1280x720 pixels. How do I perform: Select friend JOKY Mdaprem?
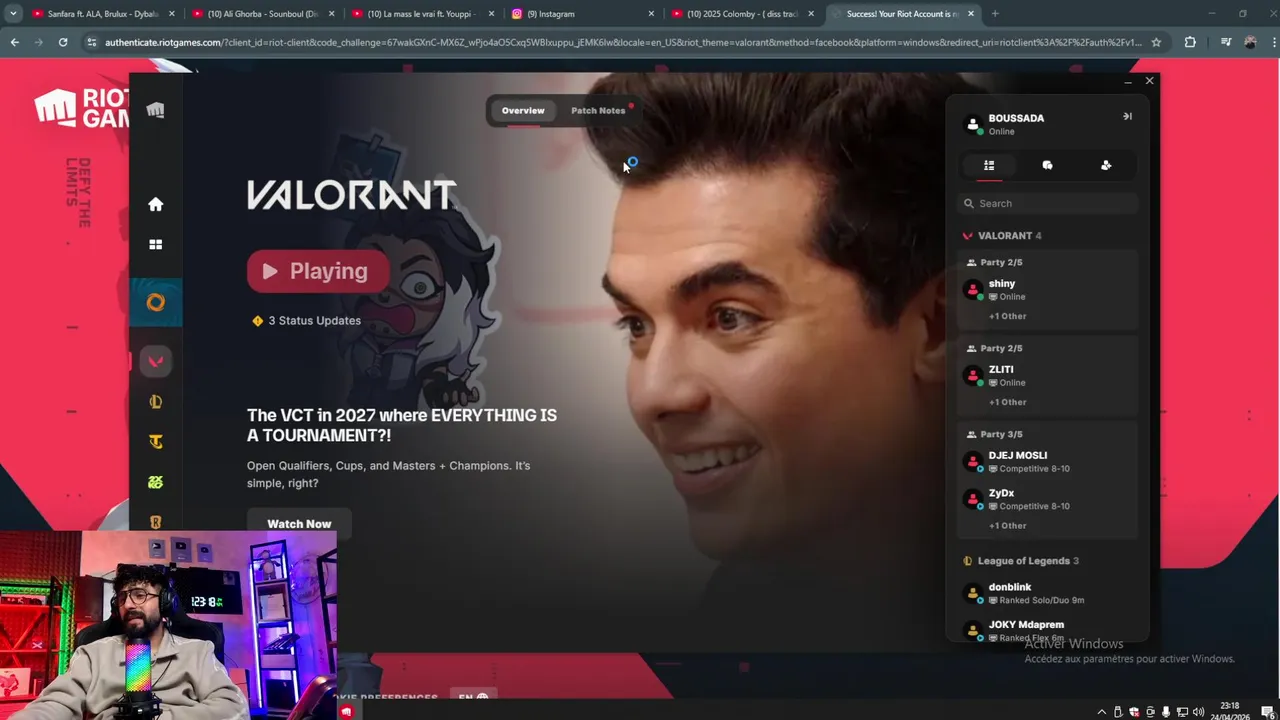(x=1047, y=630)
